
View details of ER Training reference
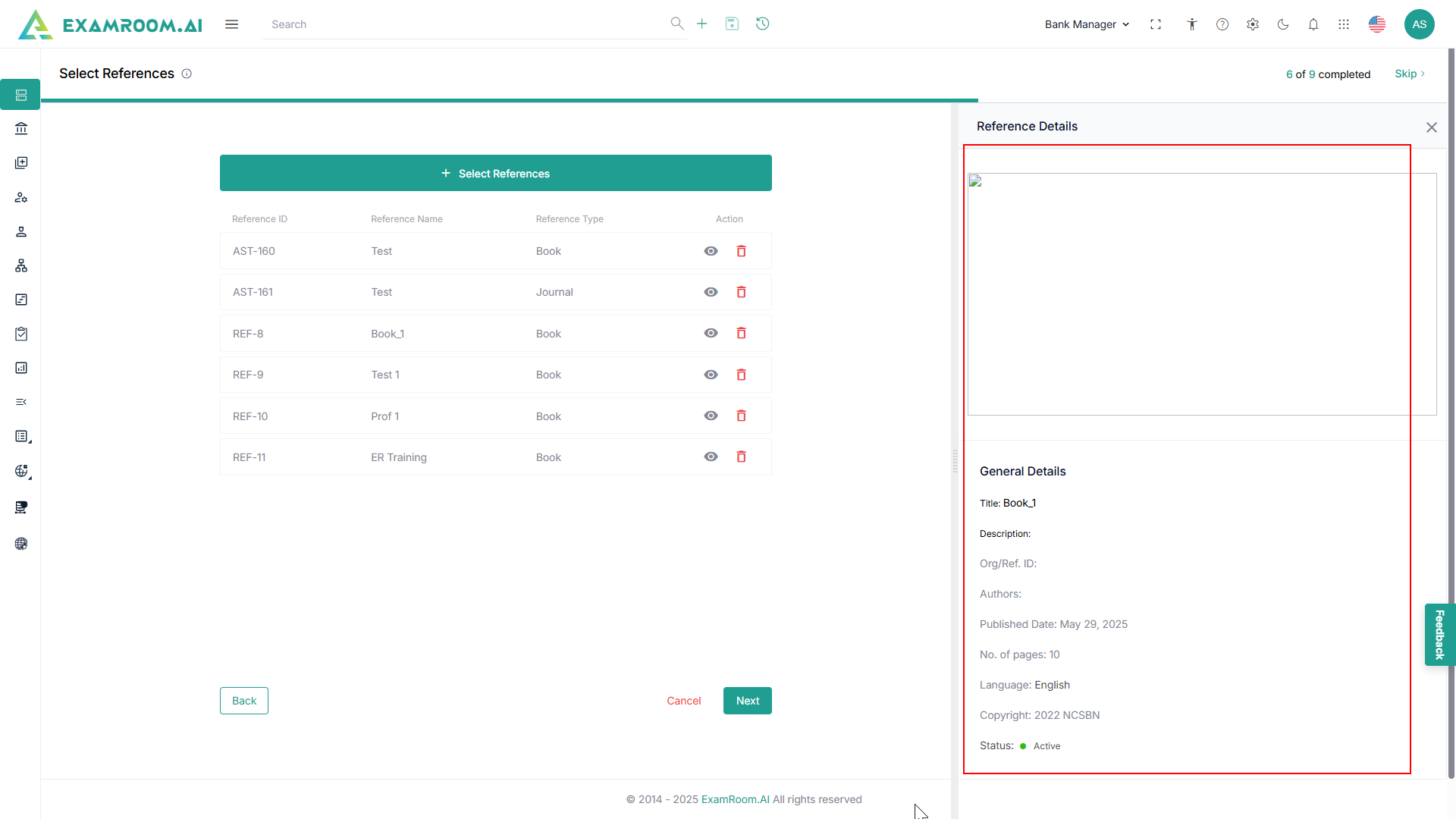point(711,457)
